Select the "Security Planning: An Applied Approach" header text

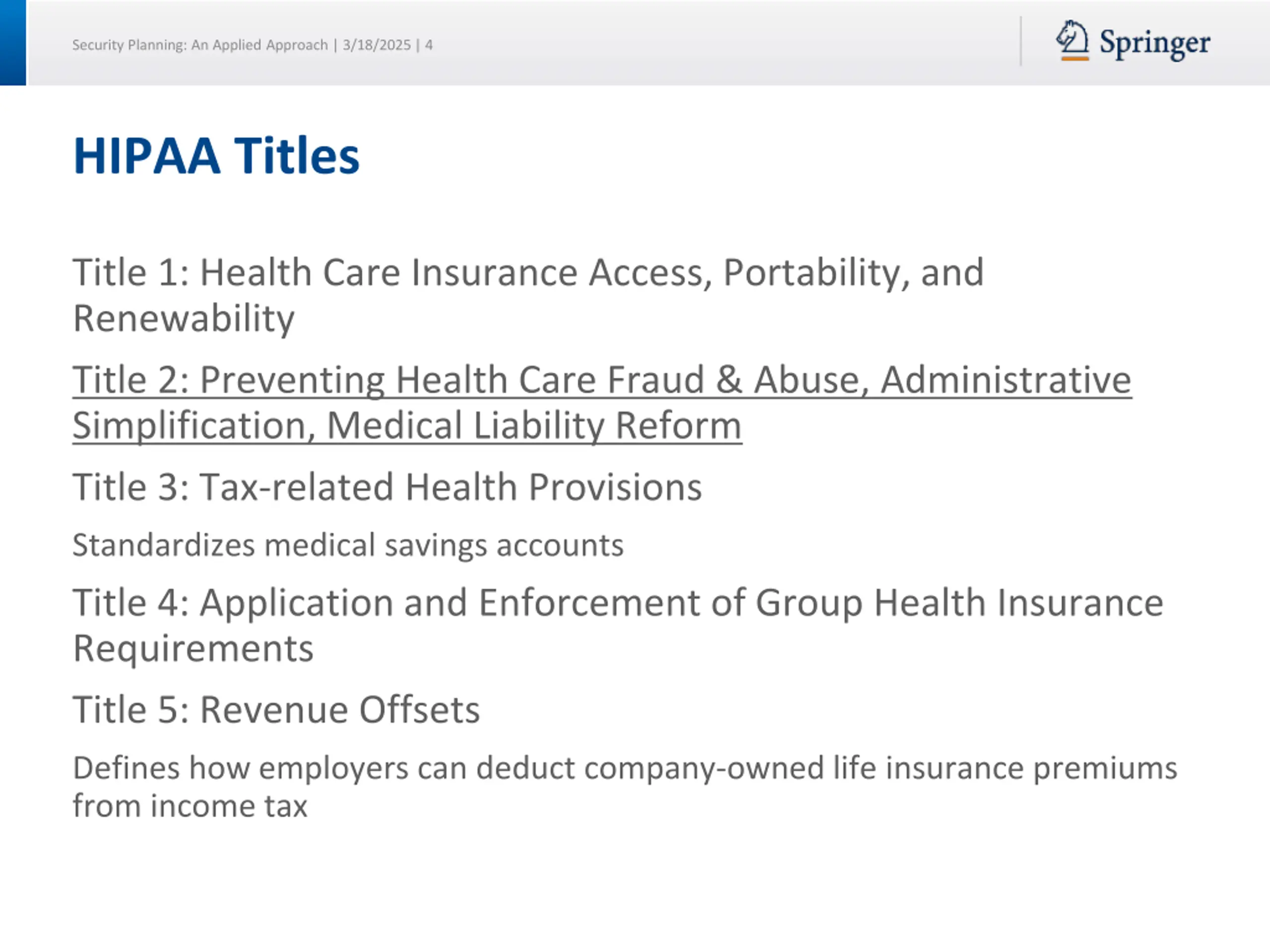(200, 45)
